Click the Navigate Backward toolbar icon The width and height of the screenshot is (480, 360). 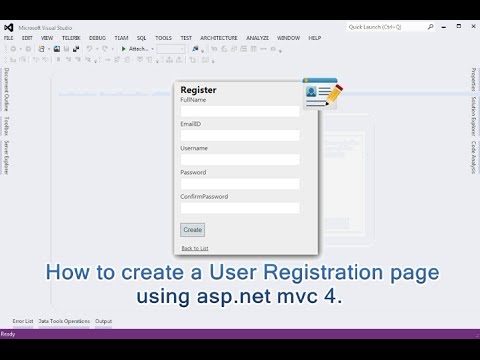click(x=13, y=49)
